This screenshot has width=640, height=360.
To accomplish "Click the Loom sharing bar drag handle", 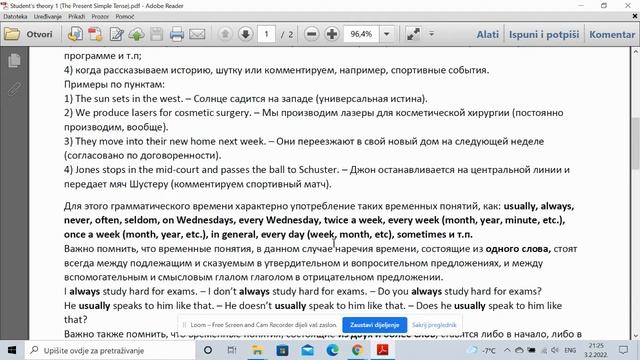I will pyautogui.click(x=184, y=325).
